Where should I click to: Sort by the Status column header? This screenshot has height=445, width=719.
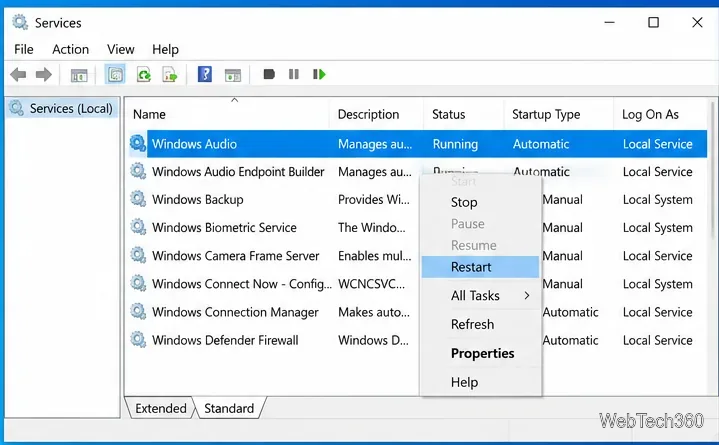464,114
